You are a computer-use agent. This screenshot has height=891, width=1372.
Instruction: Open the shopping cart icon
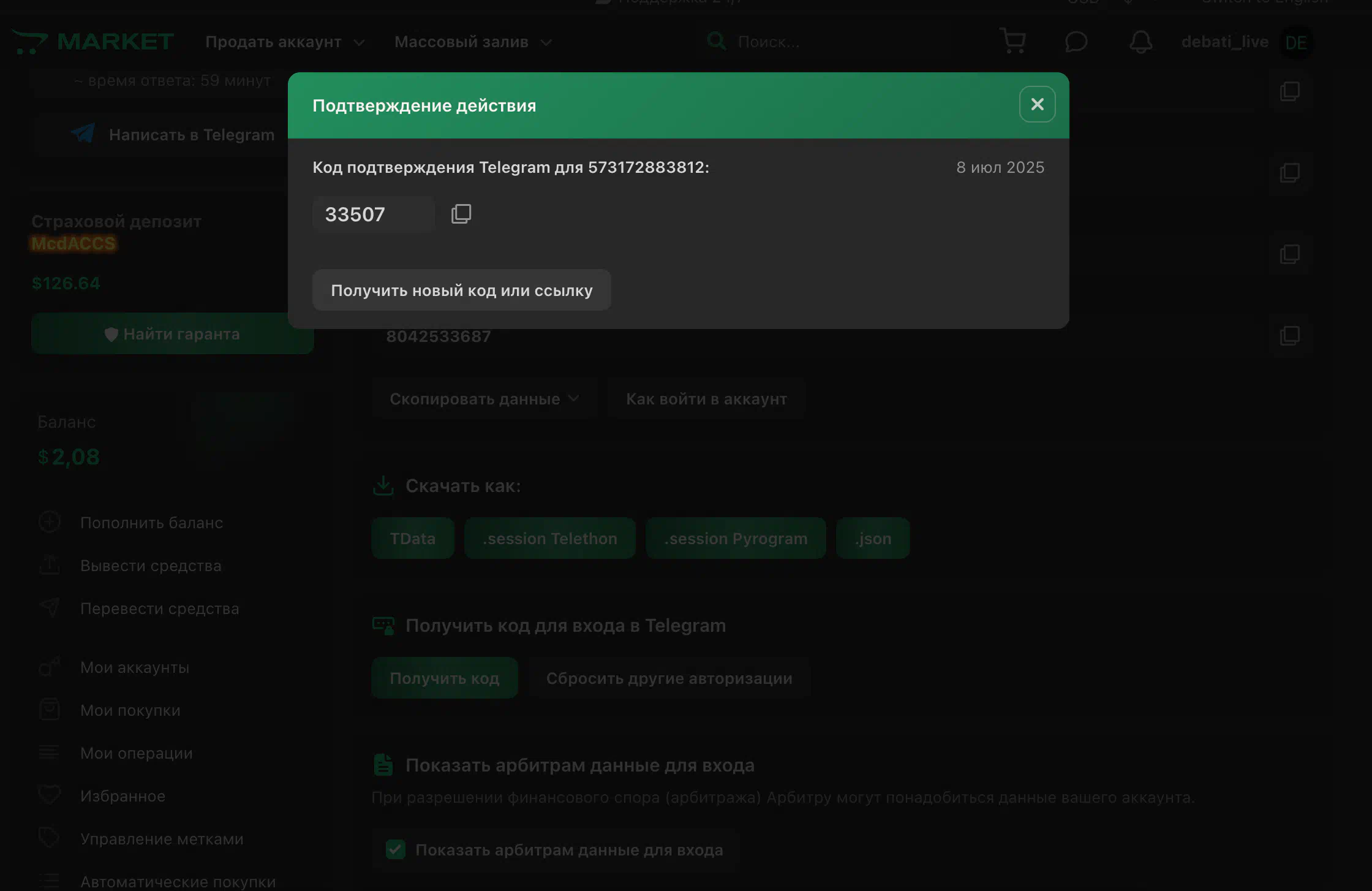[x=1012, y=41]
